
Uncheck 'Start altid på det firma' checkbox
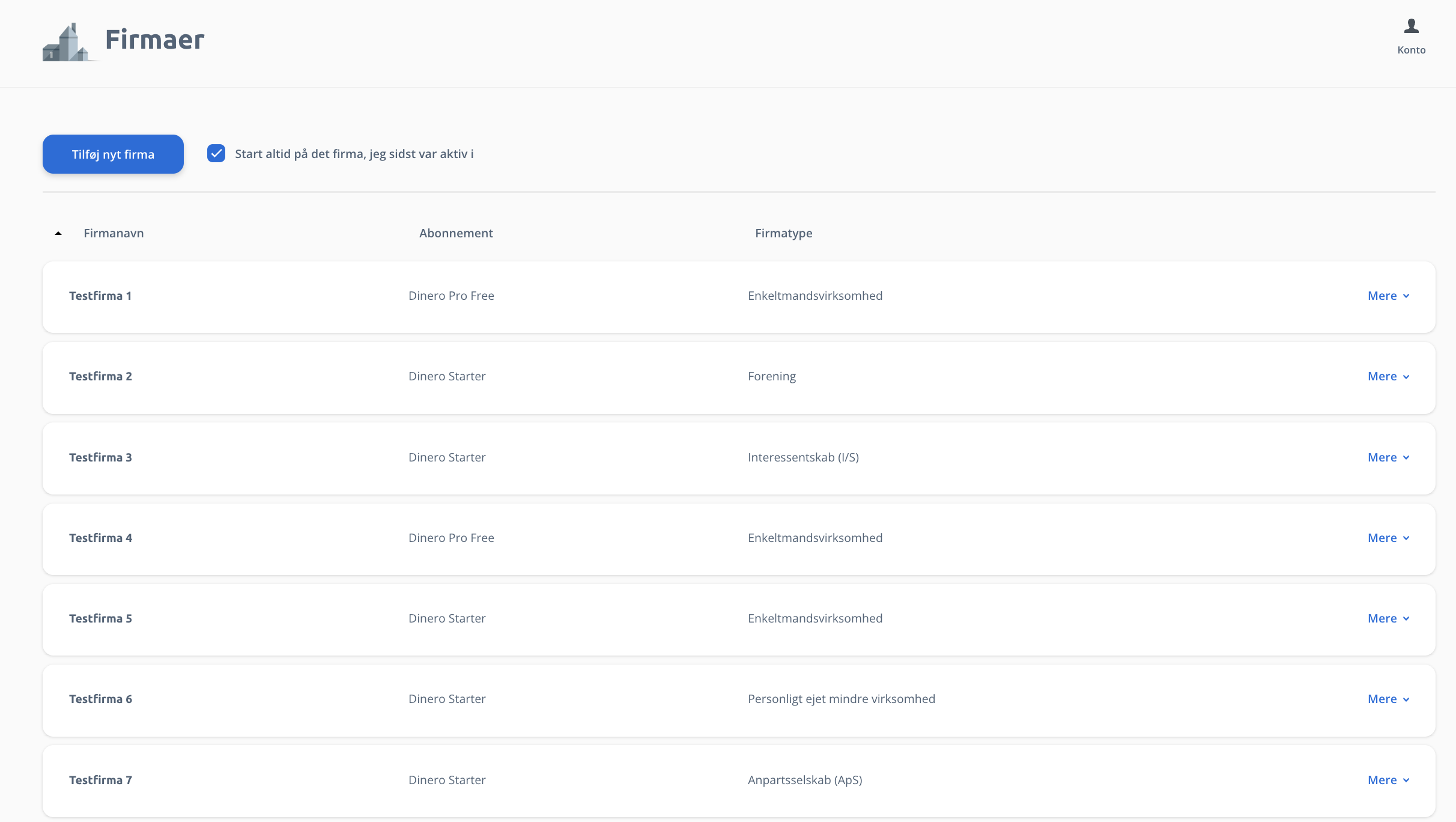[216, 154]
